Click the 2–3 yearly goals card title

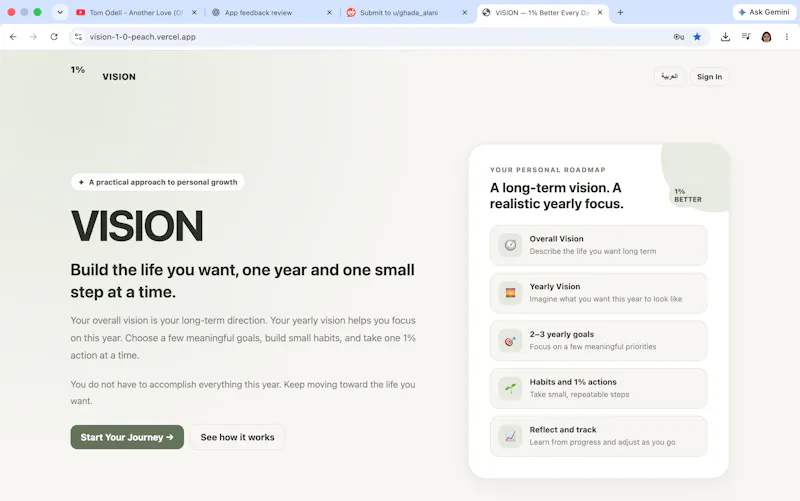click(x=562, y=334)
